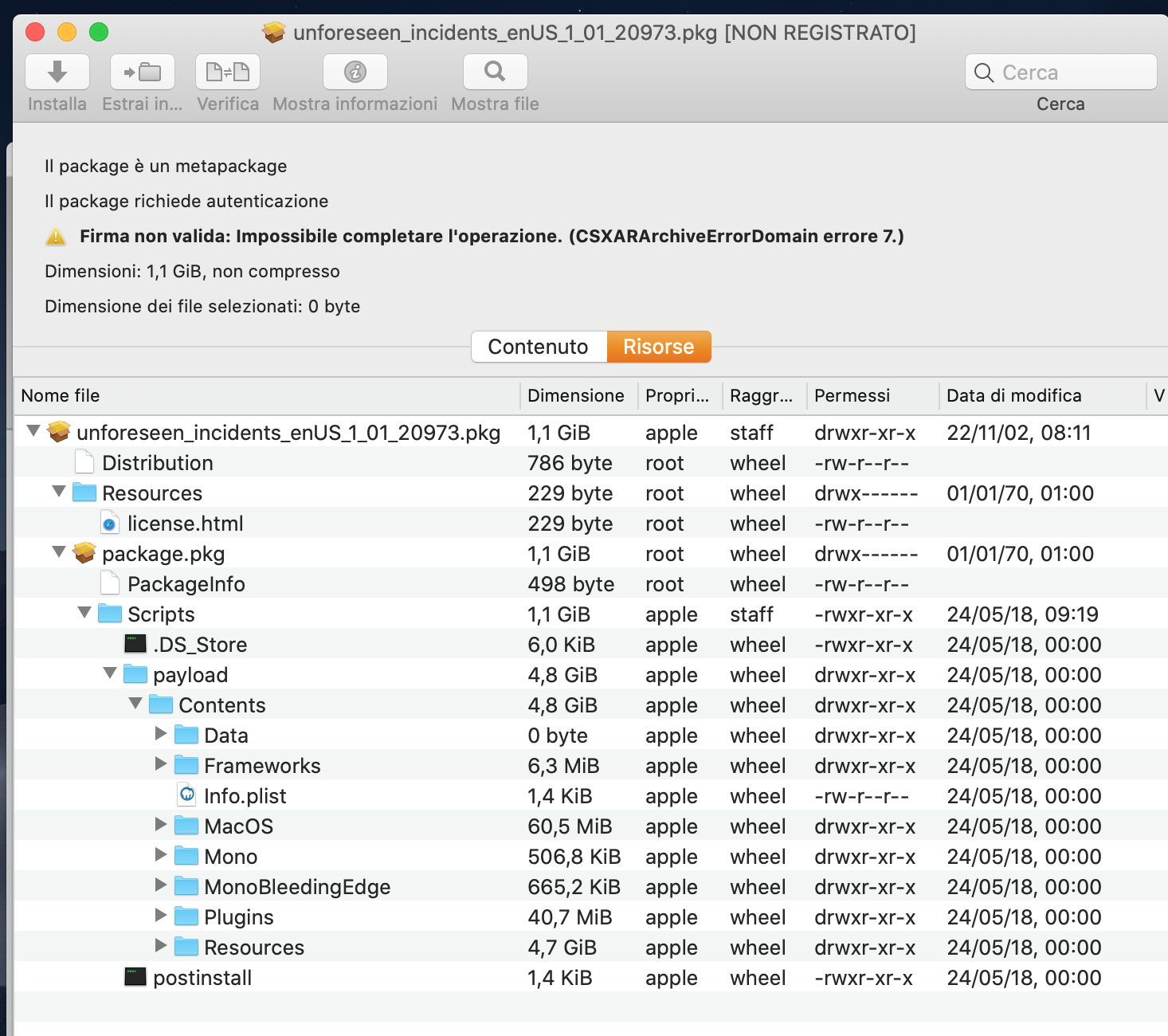Collapse the Scripts folder
Viewport: 1168px width, 1036px height.
point(84,613)
